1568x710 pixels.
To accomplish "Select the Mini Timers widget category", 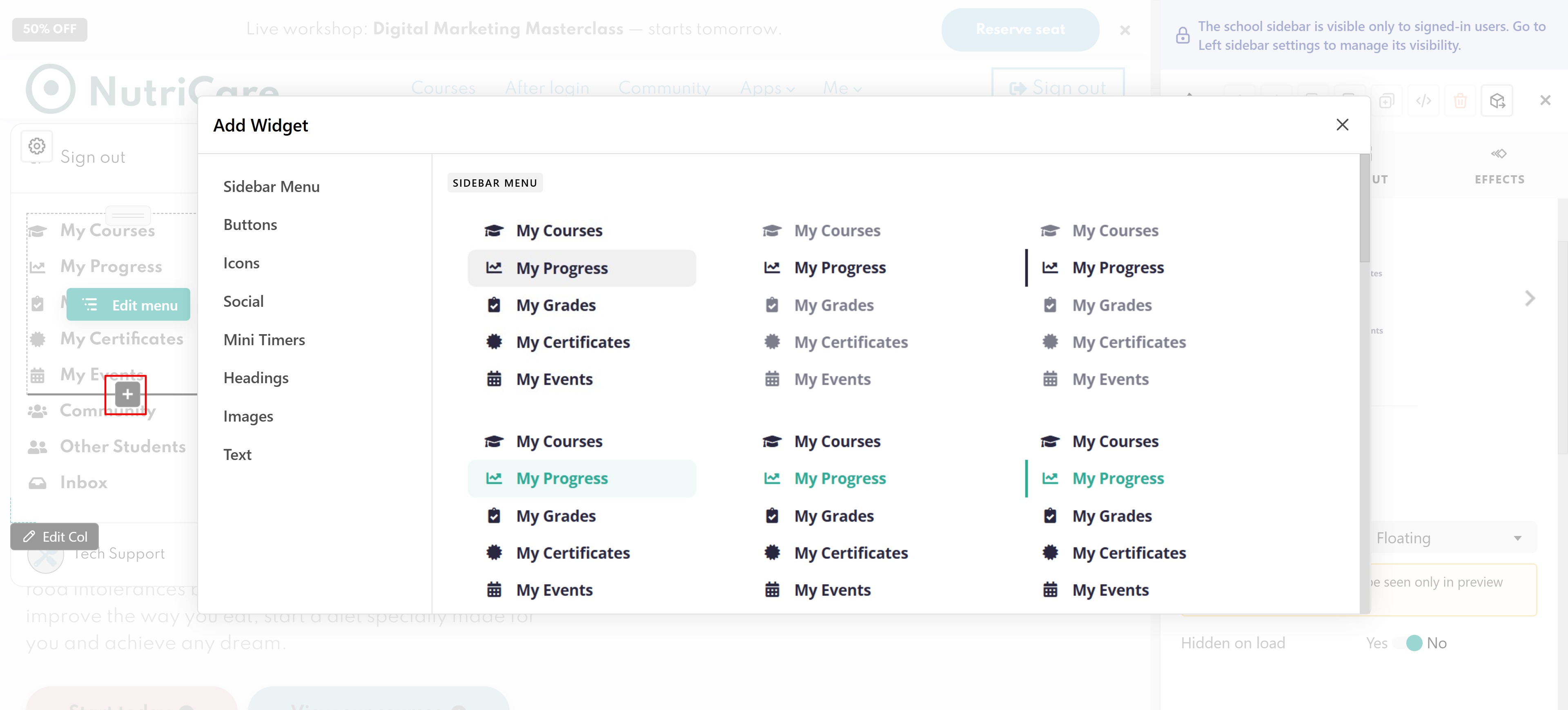I will pos(263,340).
